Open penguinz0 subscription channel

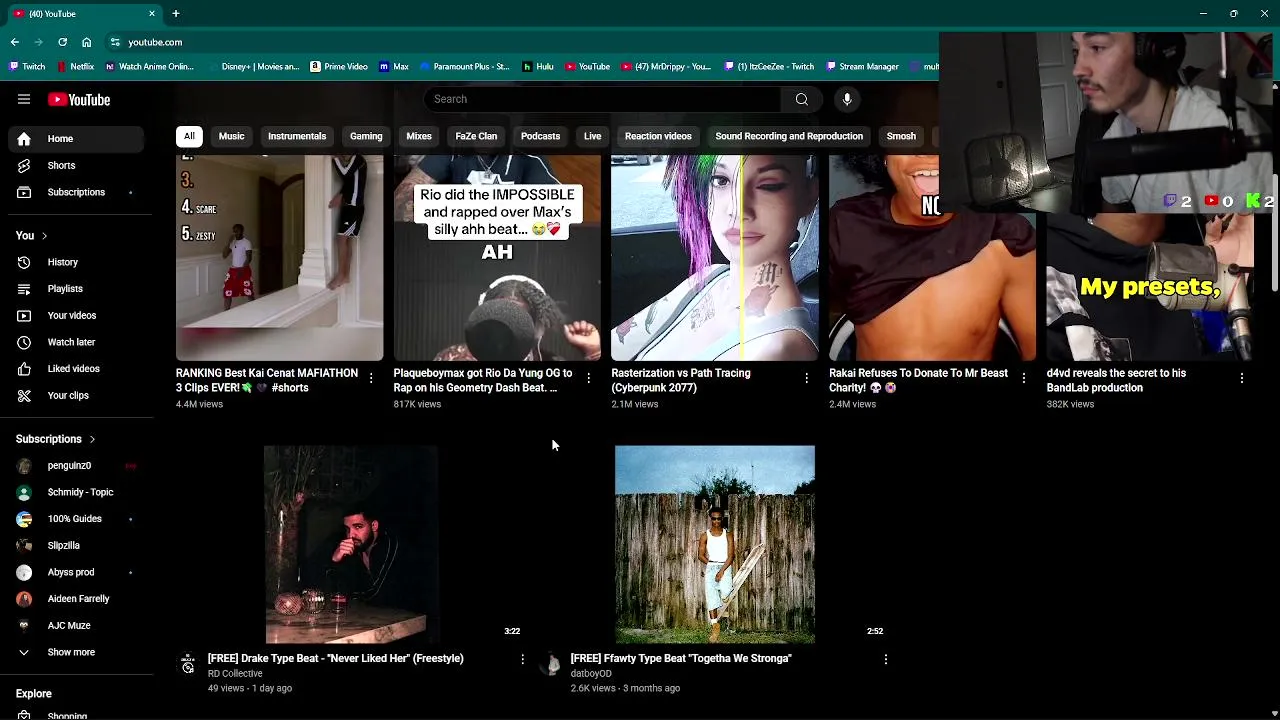tap(75, 466)
